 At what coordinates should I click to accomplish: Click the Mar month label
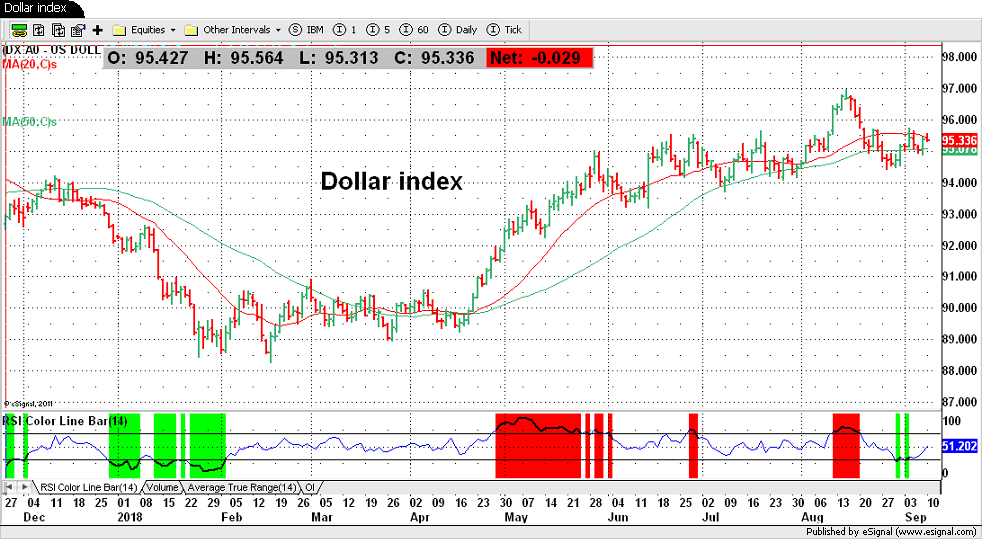point(321,518)
